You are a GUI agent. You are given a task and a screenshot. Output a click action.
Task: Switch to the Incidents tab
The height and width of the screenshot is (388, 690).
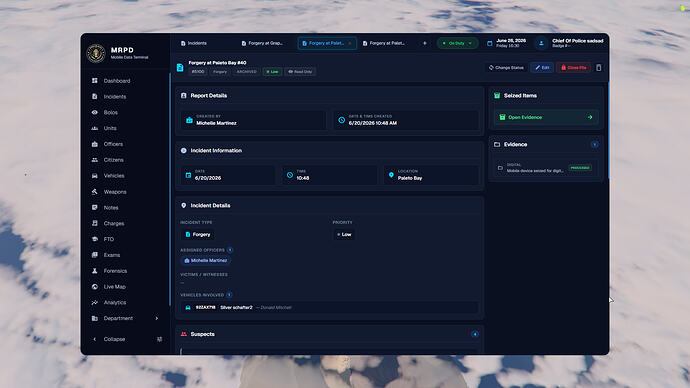[194, 43]
